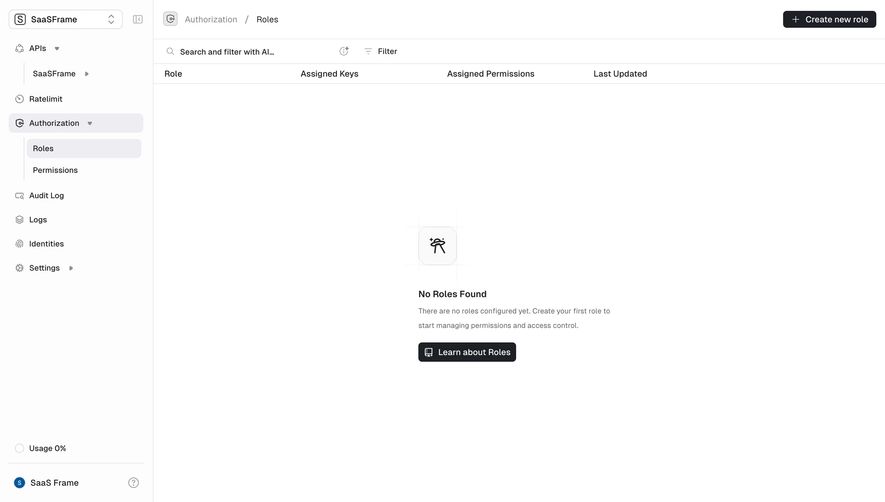Click the APIs icon in sidebar
Viewport: 885px width, 502px height.
tap(19, 49)
